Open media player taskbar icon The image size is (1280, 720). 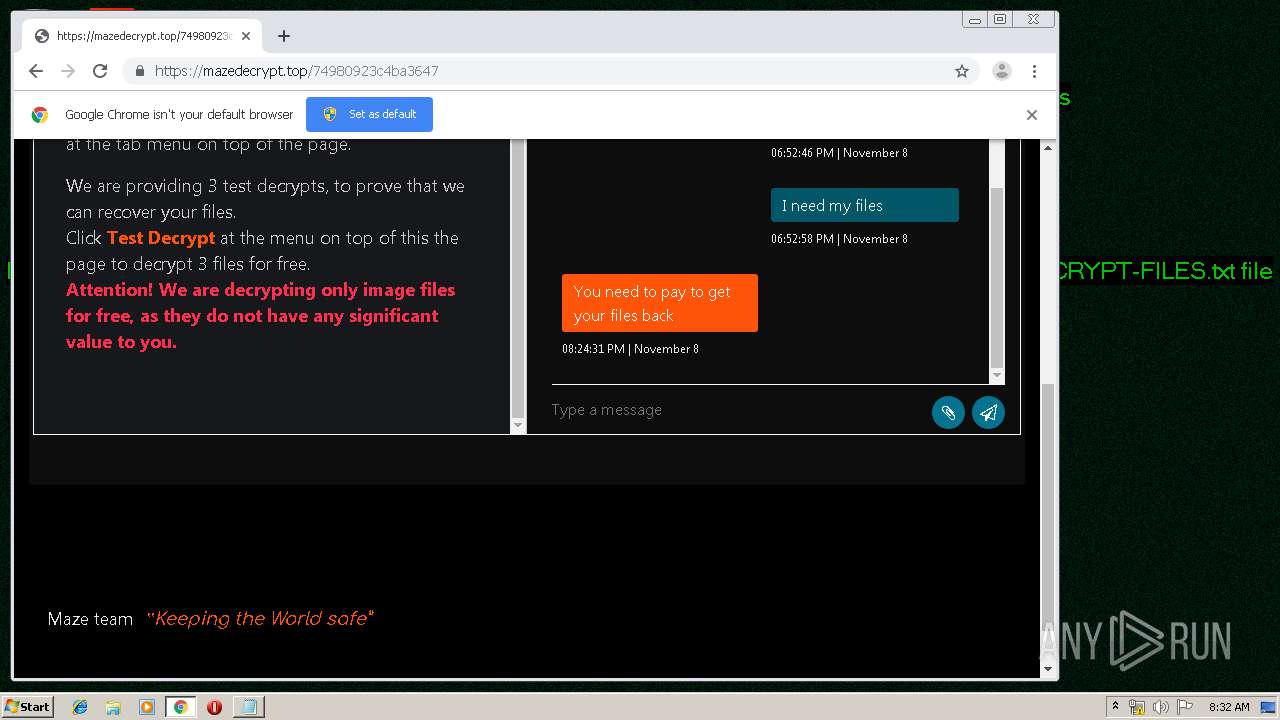click(x=147, y=707)
